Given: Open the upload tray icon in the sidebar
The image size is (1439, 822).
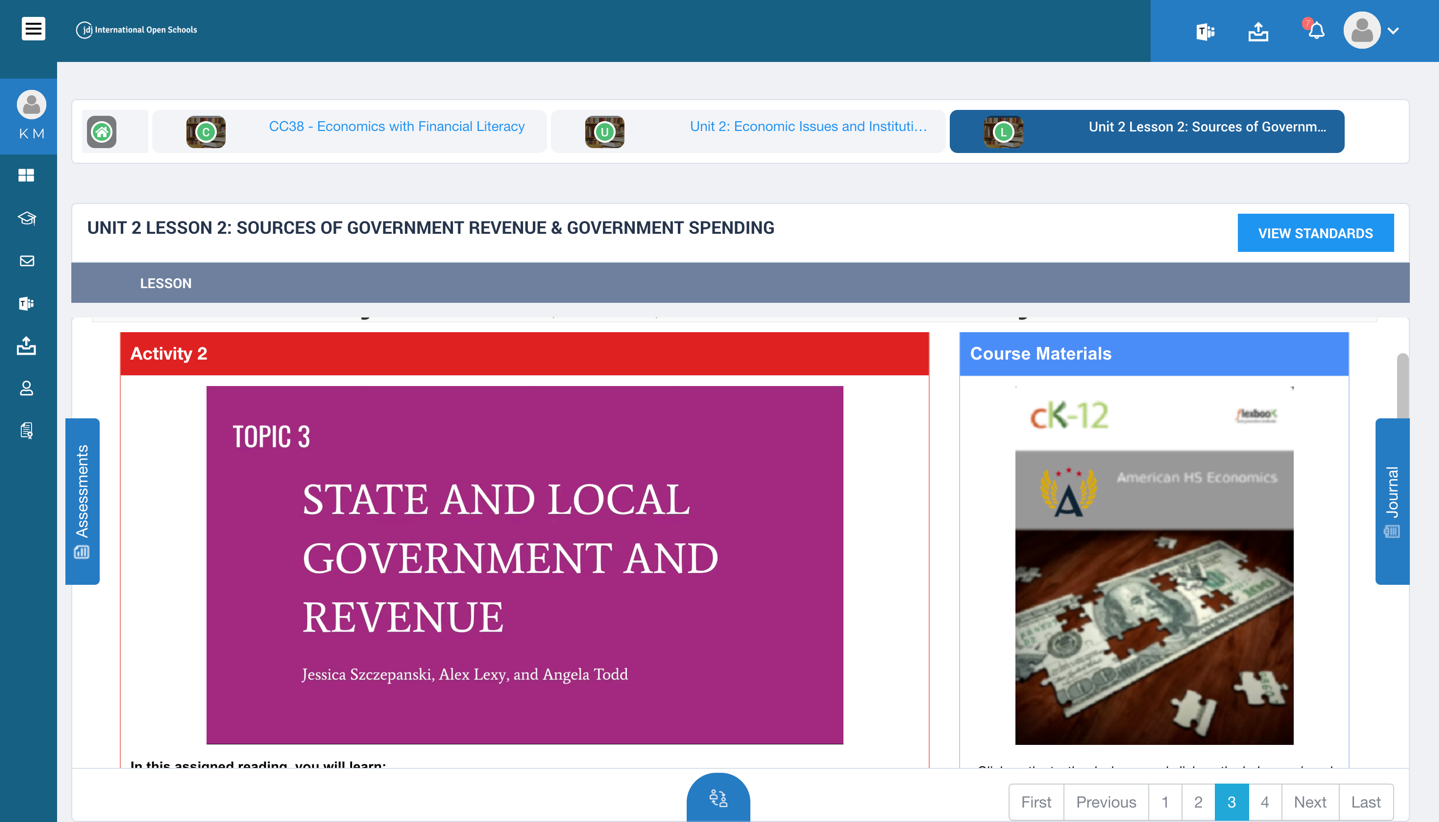Looking at the screenshot, I should pyautogui.click(x=27, y=346).
